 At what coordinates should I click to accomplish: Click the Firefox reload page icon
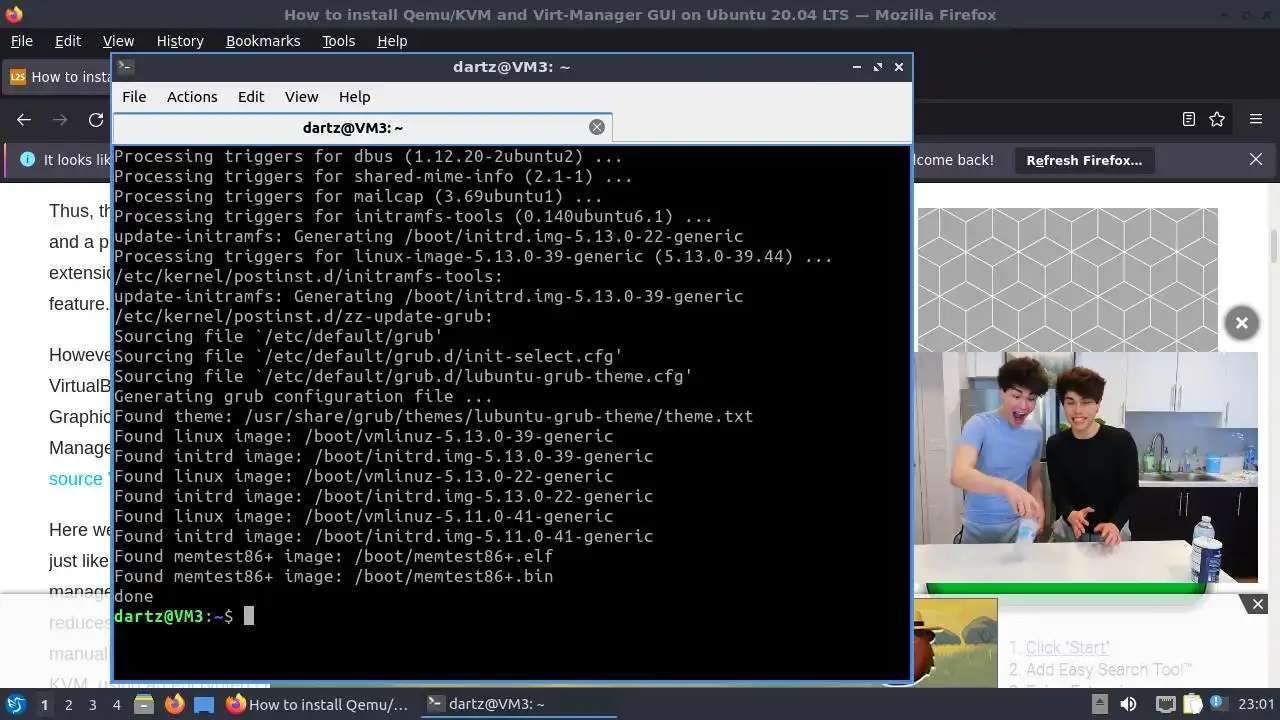[96, 120]
